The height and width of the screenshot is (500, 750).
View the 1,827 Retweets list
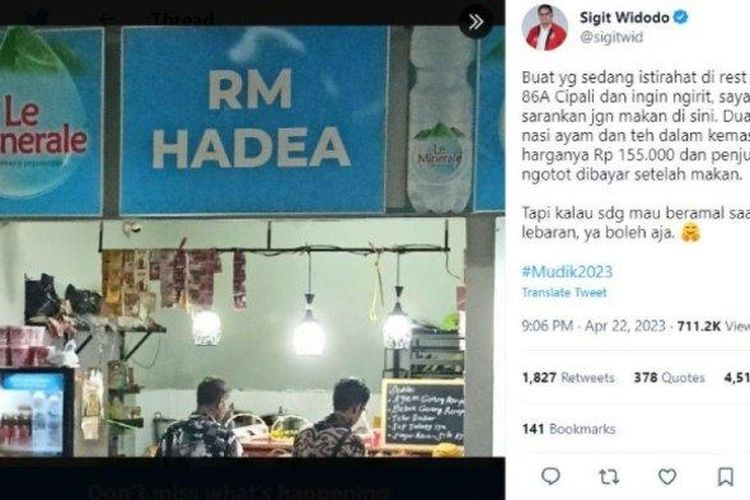[568, 378]
